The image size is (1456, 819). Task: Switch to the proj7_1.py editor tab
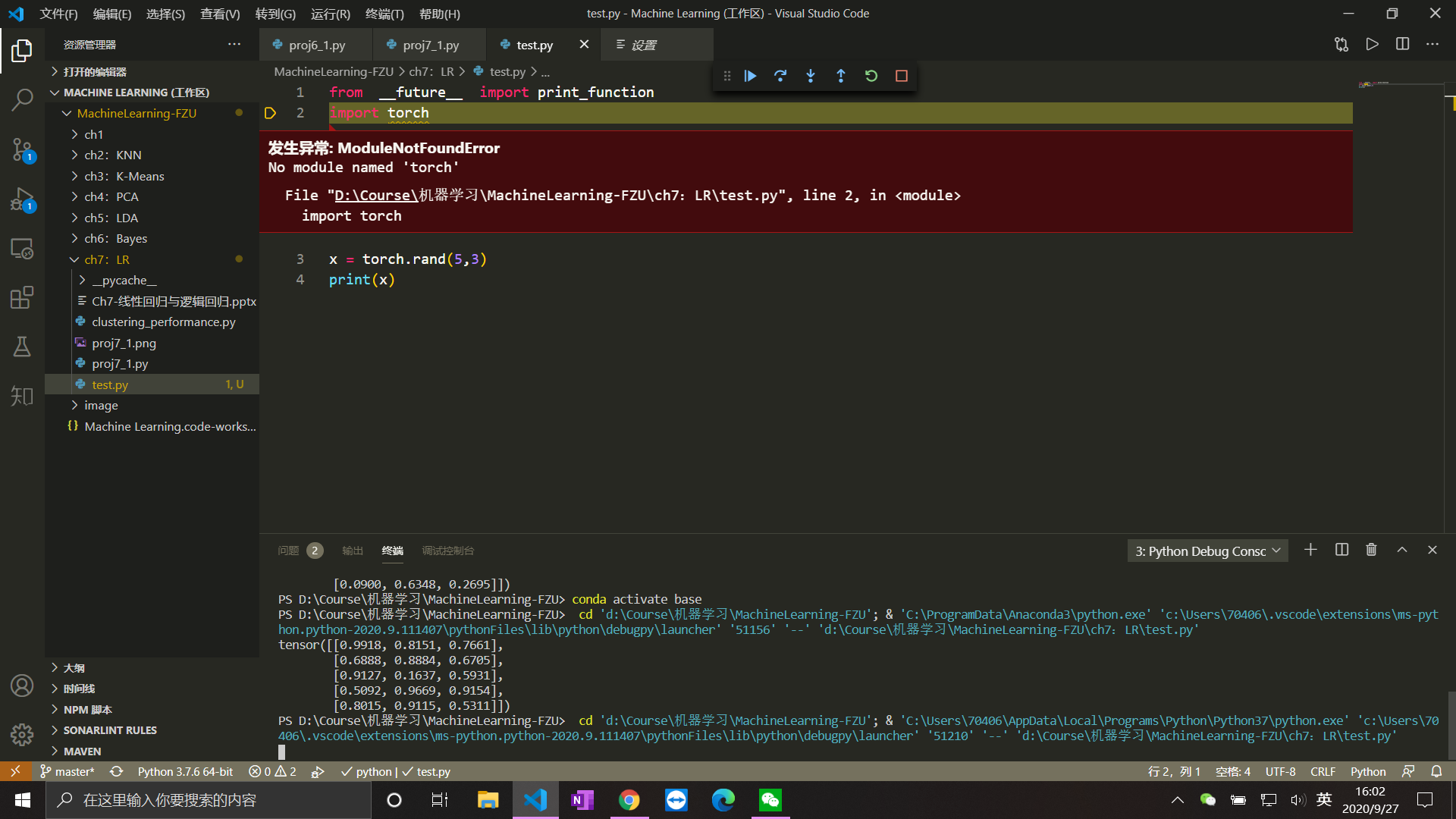point(430,45)
